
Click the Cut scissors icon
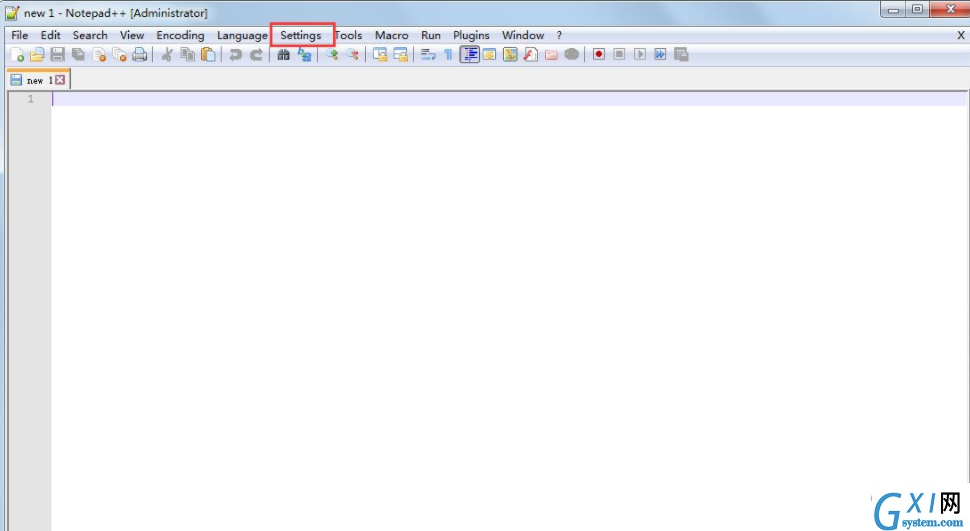click(x=166, y=54)
